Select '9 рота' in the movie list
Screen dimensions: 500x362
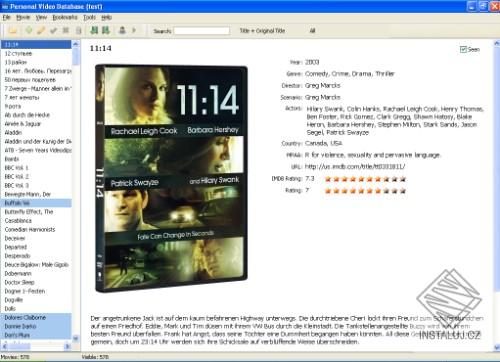(x=36, y=106)
